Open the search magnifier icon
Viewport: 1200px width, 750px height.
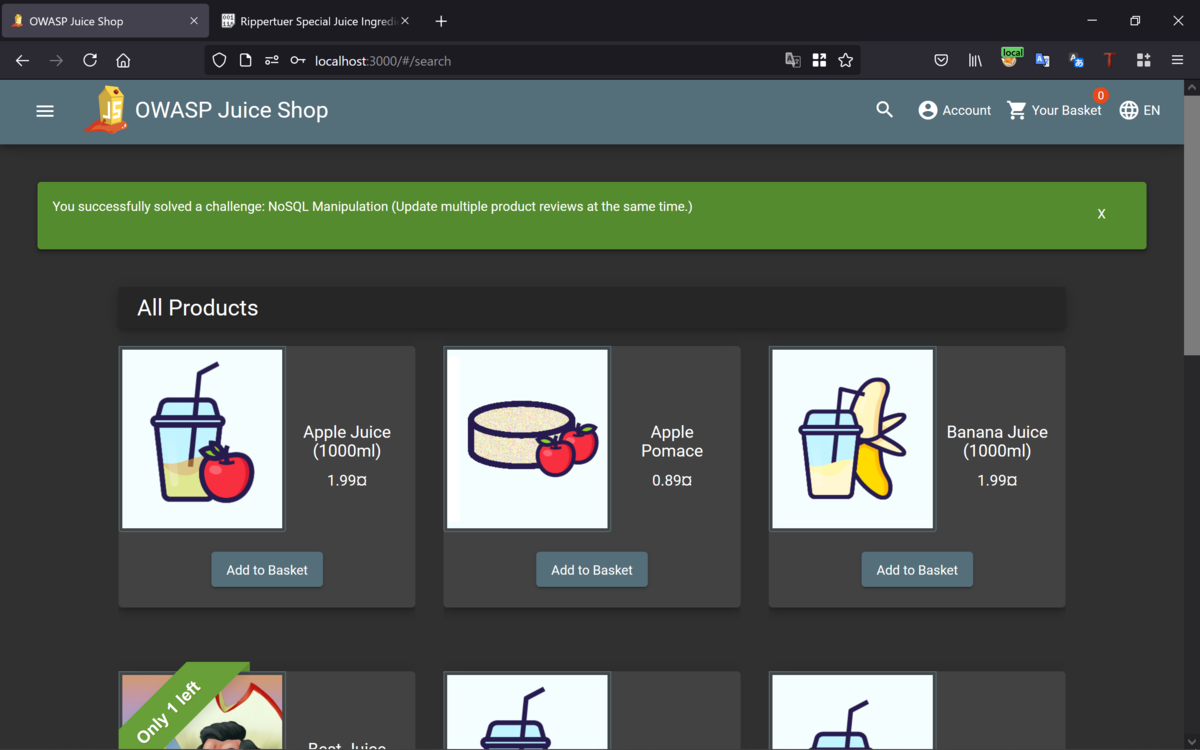tap(884, 110)
